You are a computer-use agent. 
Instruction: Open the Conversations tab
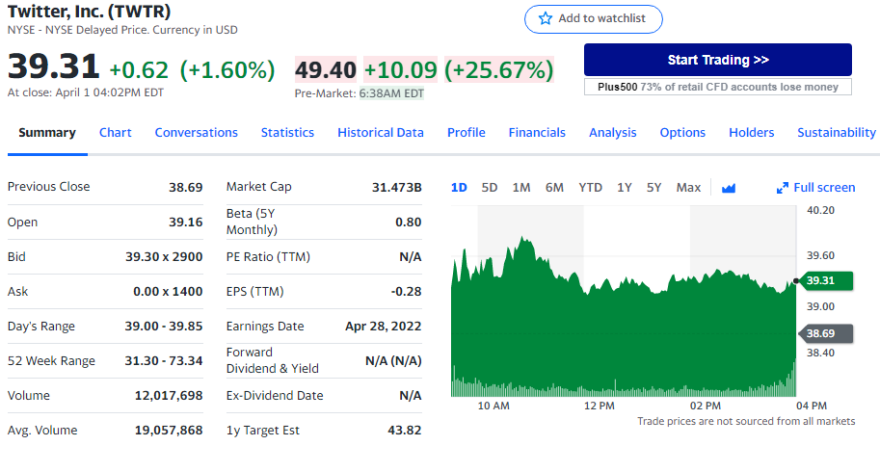coord(196,133)
